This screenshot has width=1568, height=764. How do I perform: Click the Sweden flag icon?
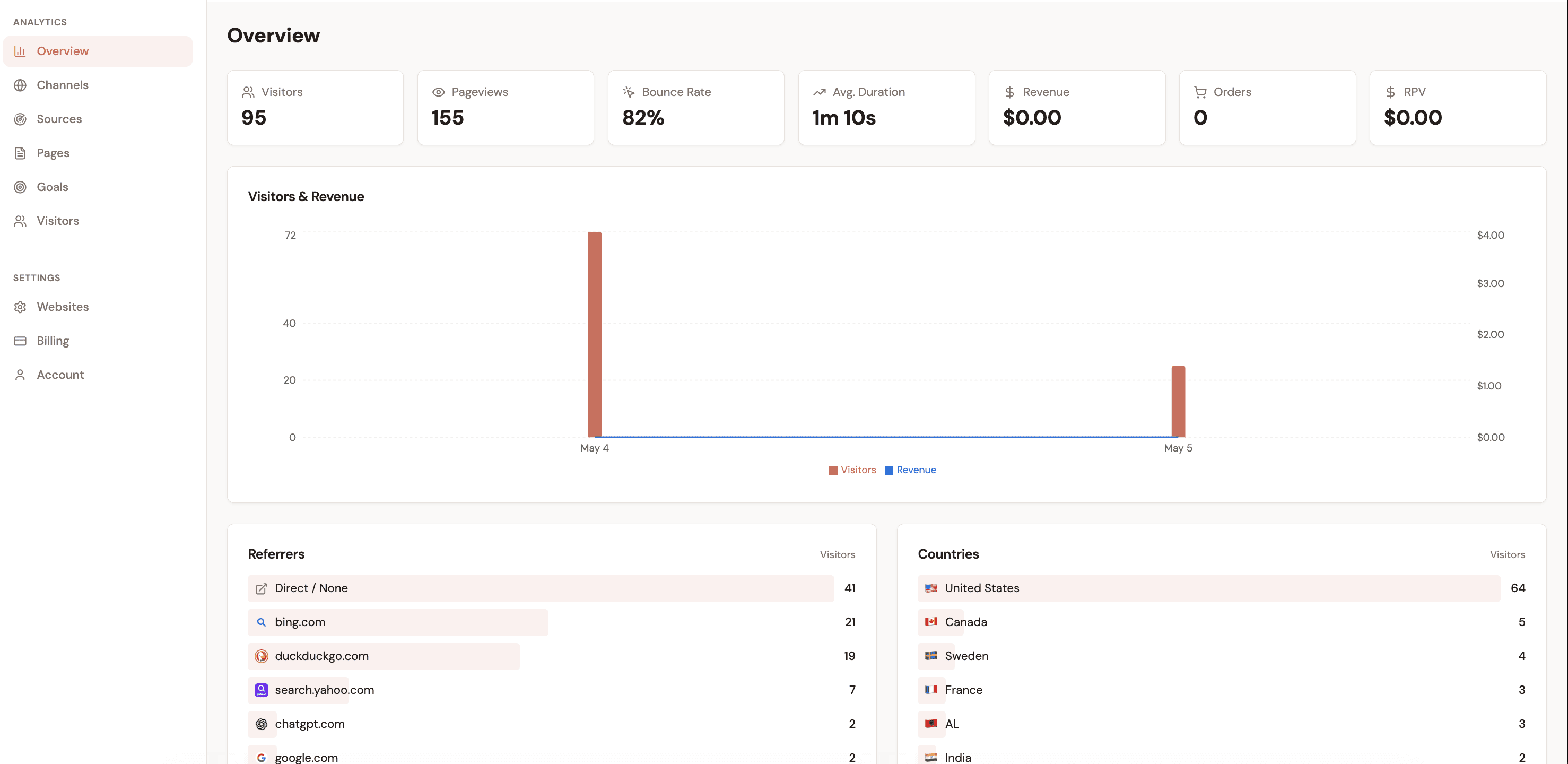931,656
